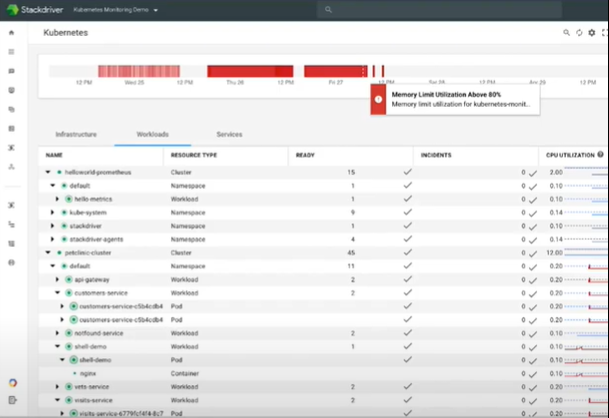The image size is (609, 418).
Task: Select the hello-metrics status icon
Action: 69,199
